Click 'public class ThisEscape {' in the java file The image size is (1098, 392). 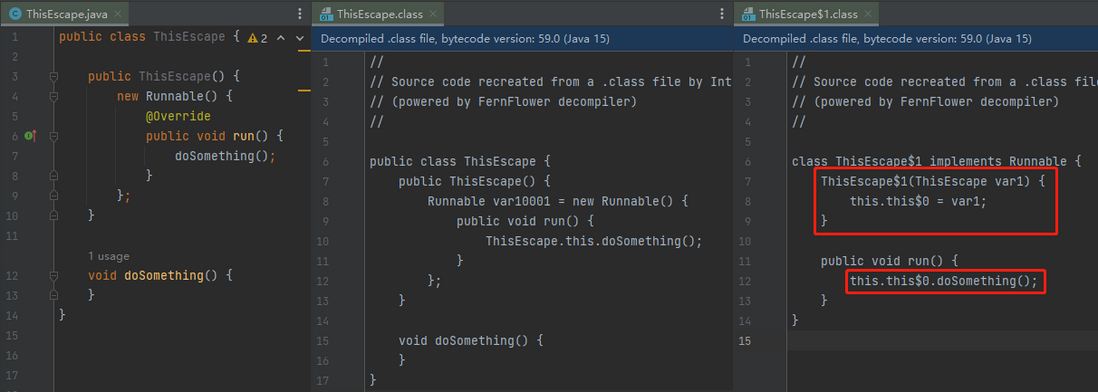[149, 36]
